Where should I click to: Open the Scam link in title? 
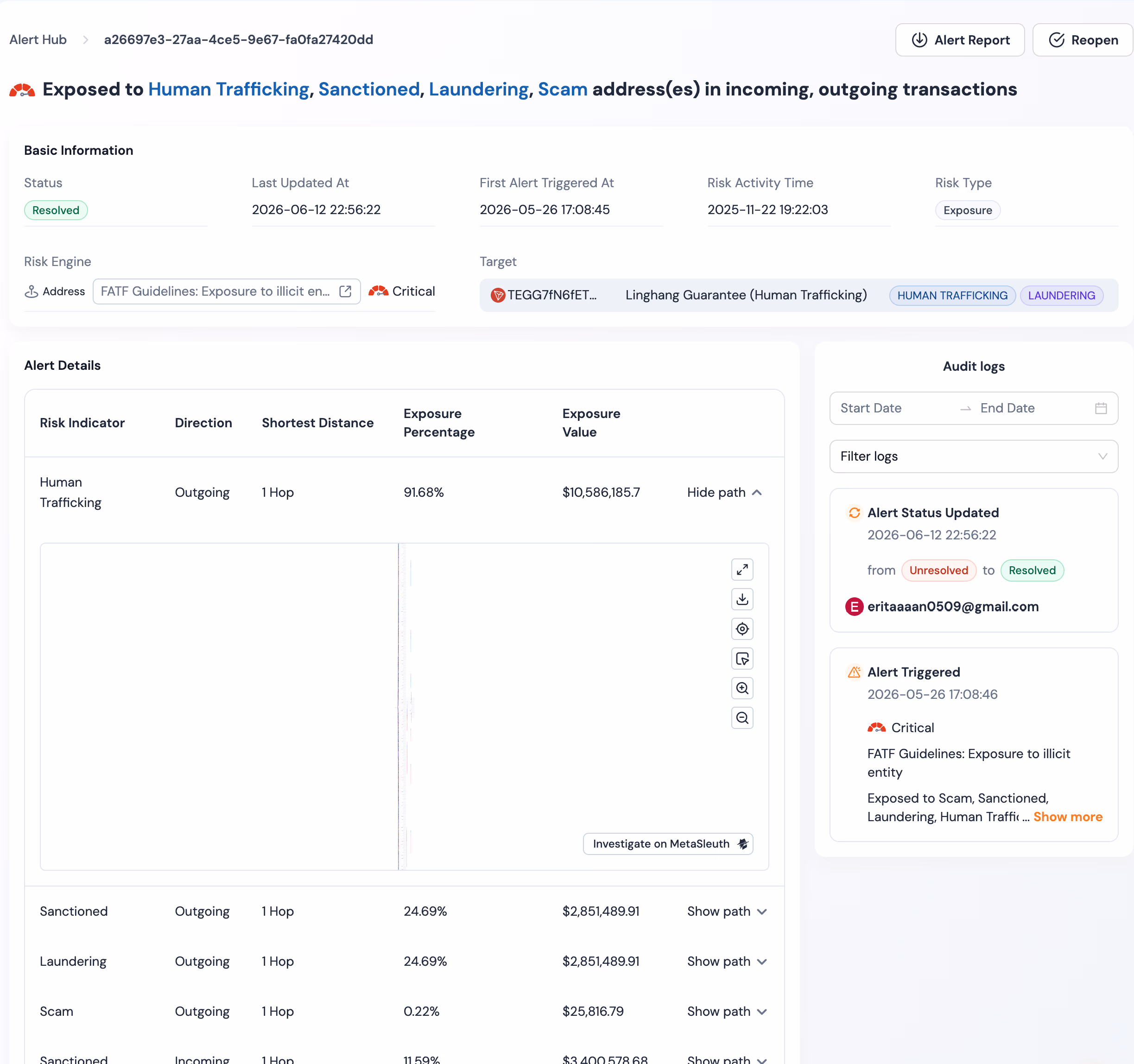click(x=563, y=89)
